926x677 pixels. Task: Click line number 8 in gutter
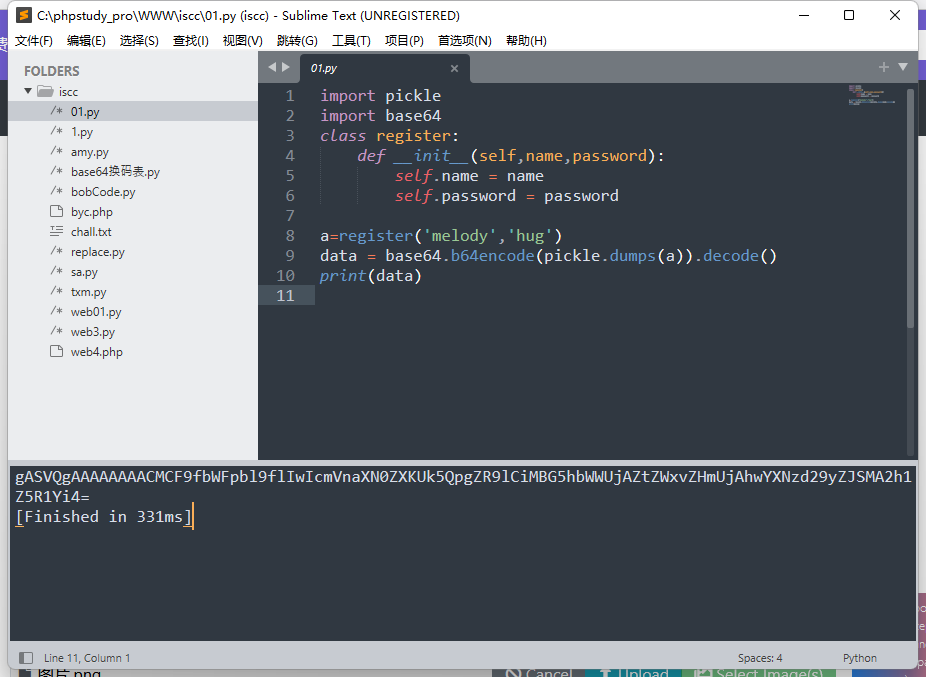[290, 236]
